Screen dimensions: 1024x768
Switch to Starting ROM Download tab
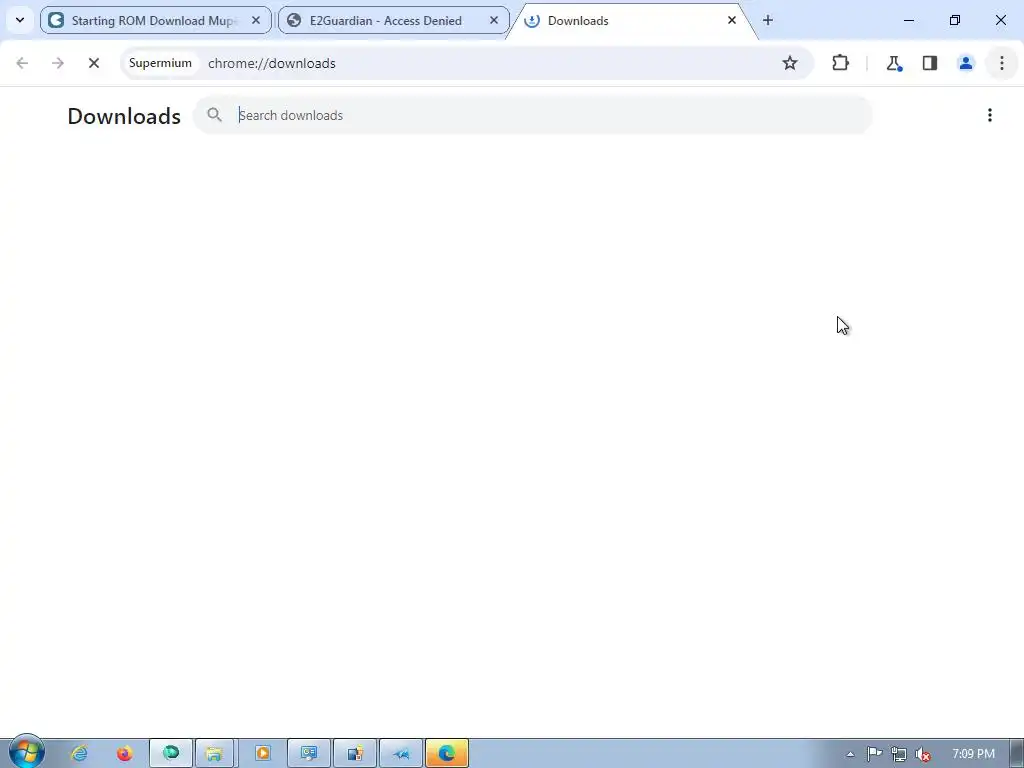tap(155, 20)
